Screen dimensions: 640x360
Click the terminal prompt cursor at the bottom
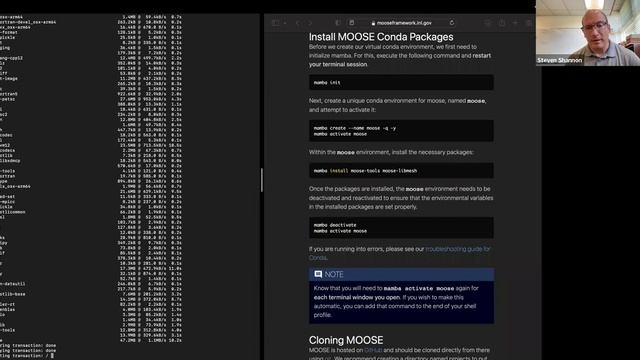(x=52, y=356)
